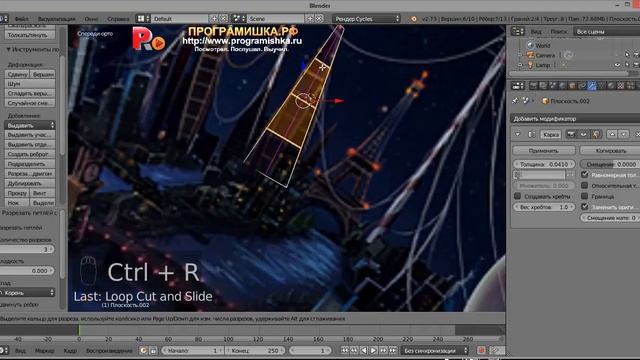
Task: Switch to the Object Data tab icon
Action: [x=602, y=85]
